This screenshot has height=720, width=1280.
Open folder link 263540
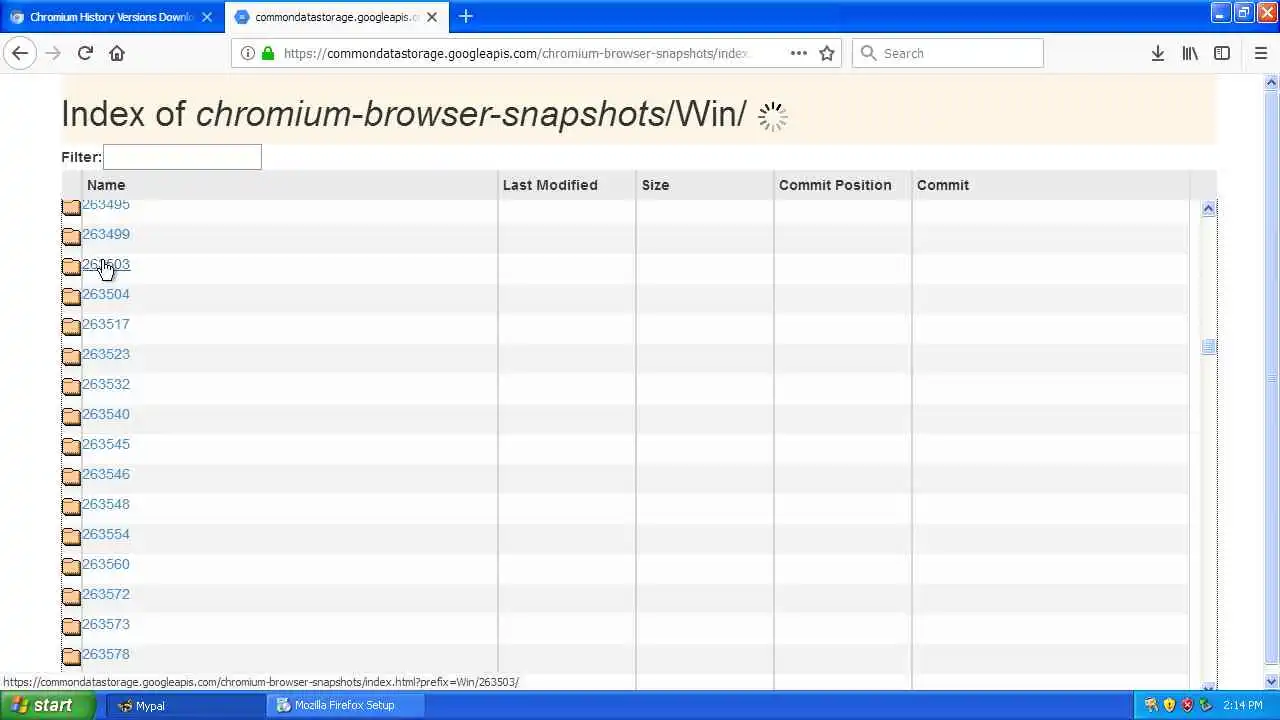pos(106,414)
